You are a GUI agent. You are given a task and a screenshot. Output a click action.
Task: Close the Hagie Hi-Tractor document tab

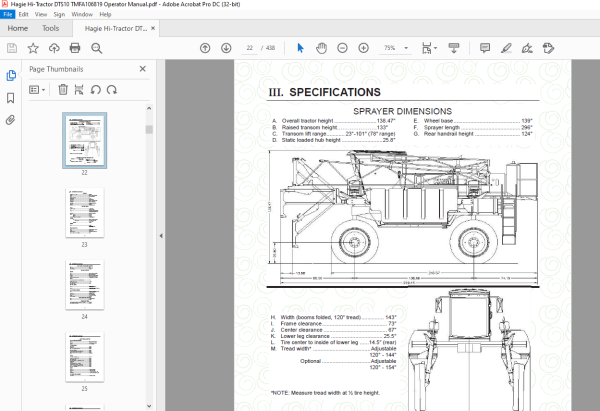click(153, 28)
